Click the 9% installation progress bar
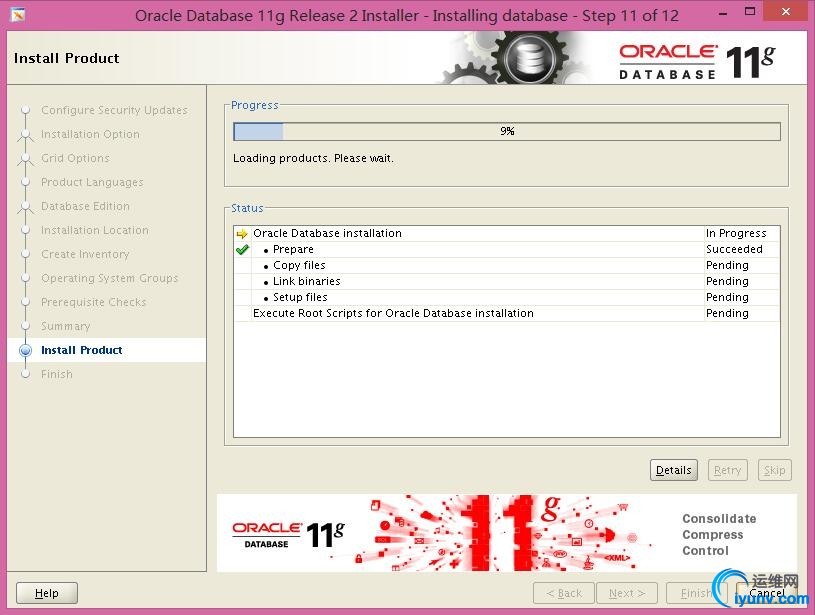The height and width of the screenshot is (615, 815). point(507,131)
